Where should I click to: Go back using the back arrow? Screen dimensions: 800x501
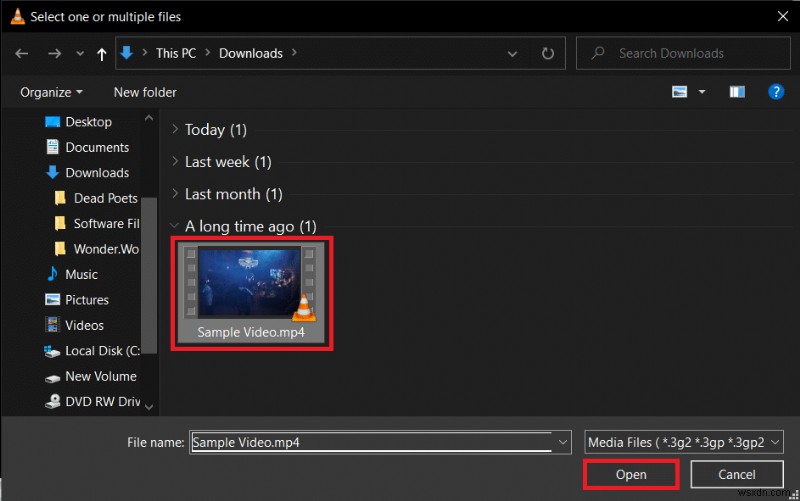(x=21, y=53)
